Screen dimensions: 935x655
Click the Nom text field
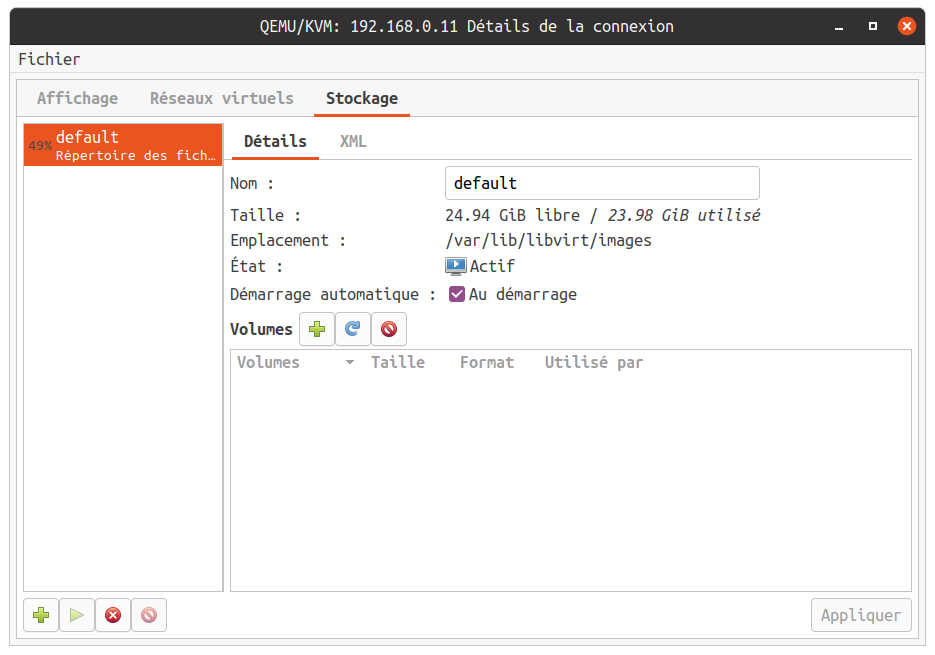602,184
